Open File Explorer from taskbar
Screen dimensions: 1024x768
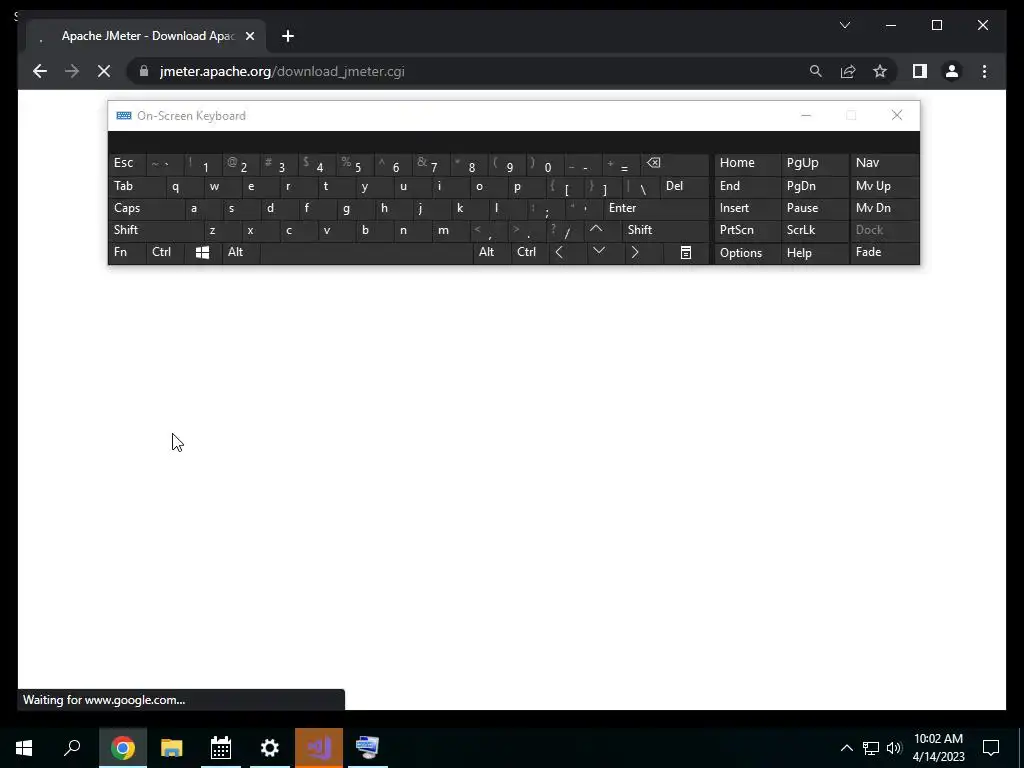click(172, 748)
